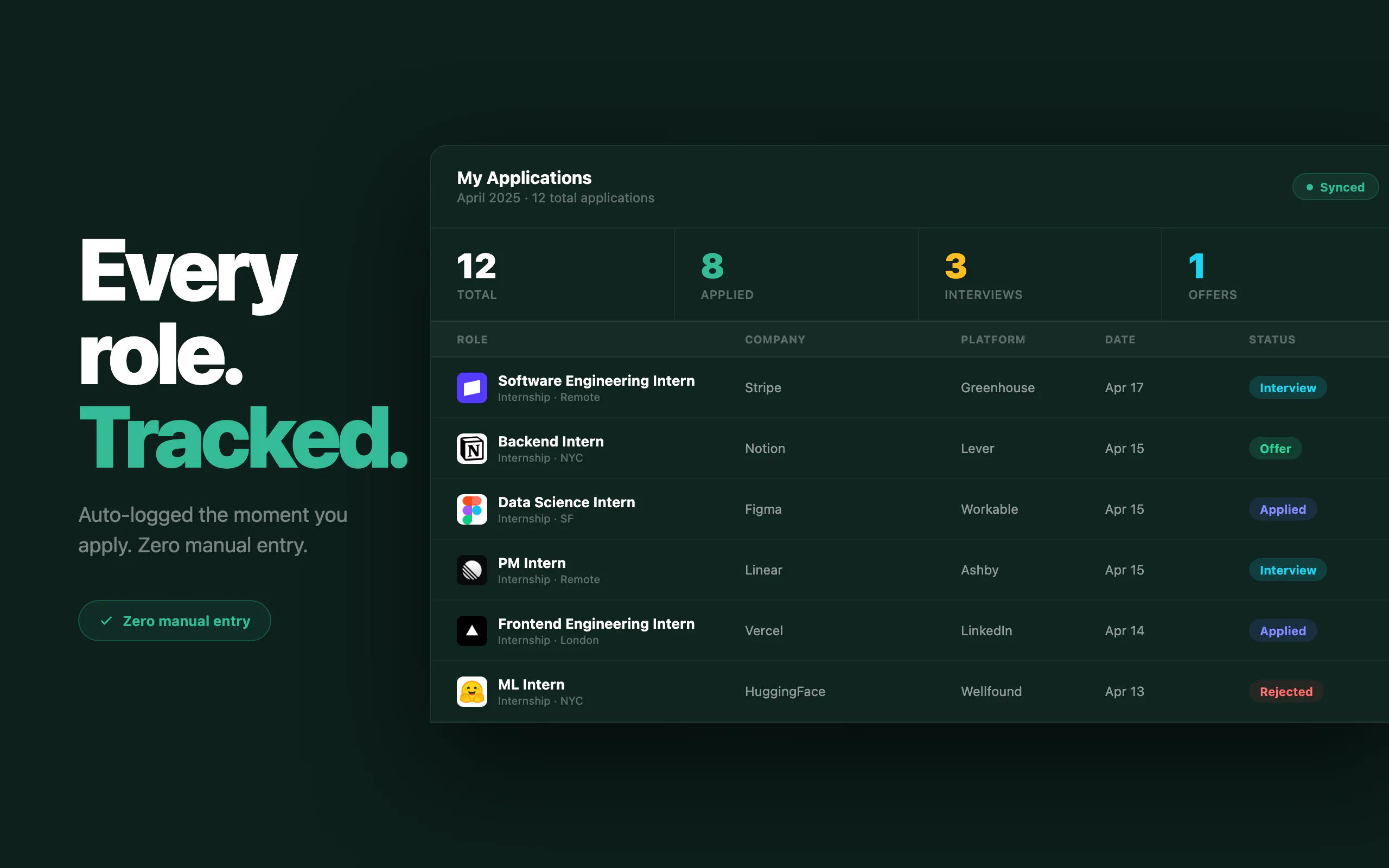This screenshot has height=868, width=1389.
Task: Select the Interview status badge for Stripe
Action: [x=1288, y=387]
